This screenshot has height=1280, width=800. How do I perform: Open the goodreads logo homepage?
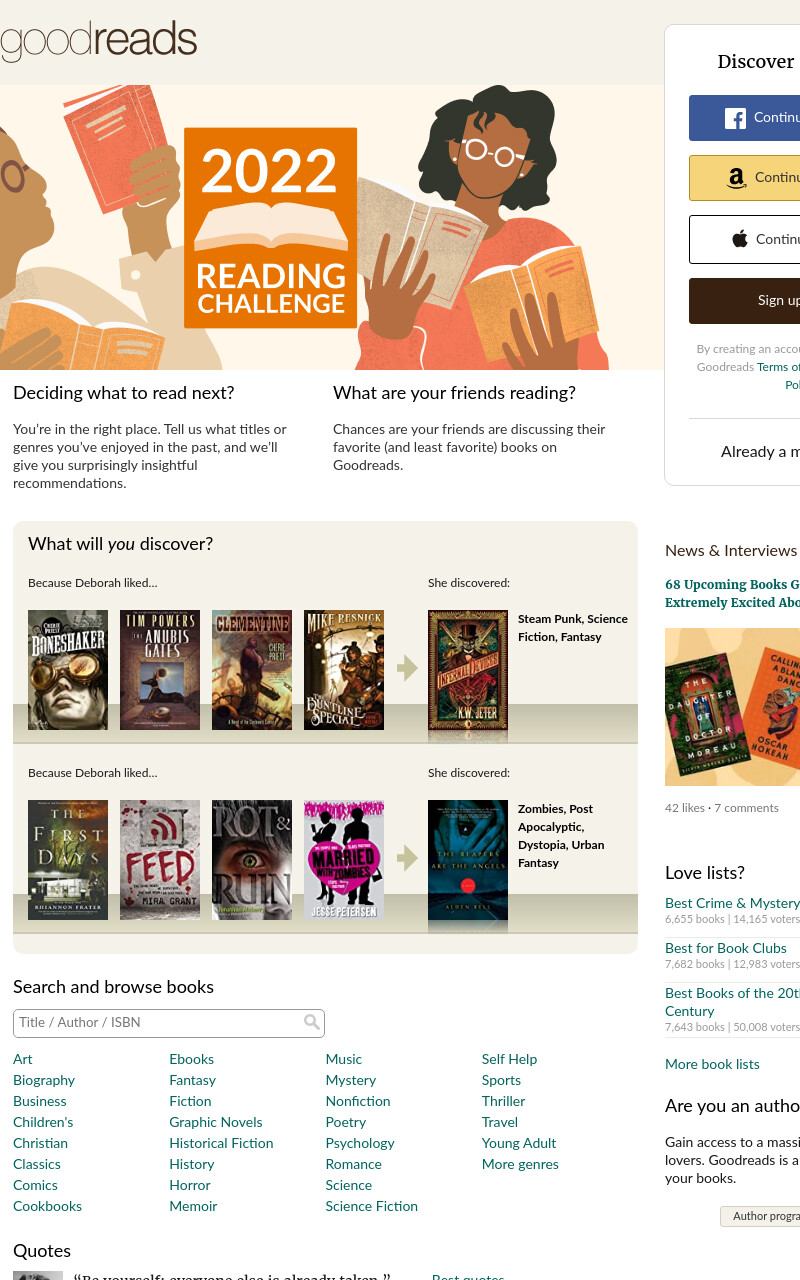(98, 42)
